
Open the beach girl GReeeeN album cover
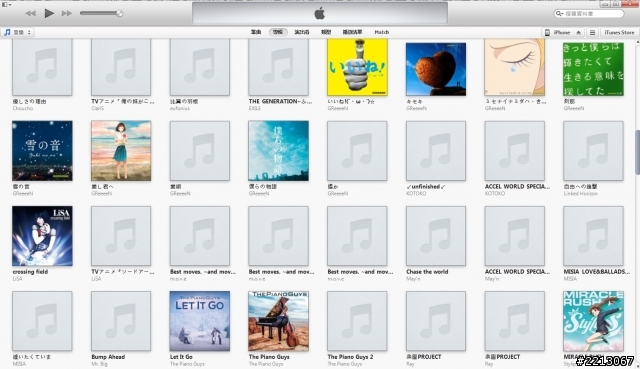[121, 151]
